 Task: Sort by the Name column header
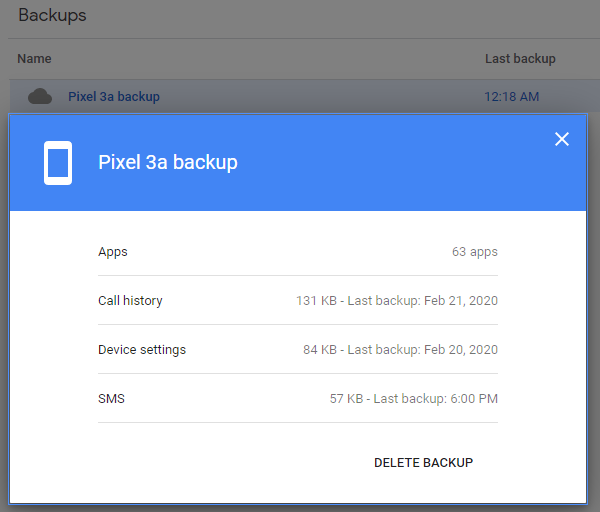tap(34, 59)
